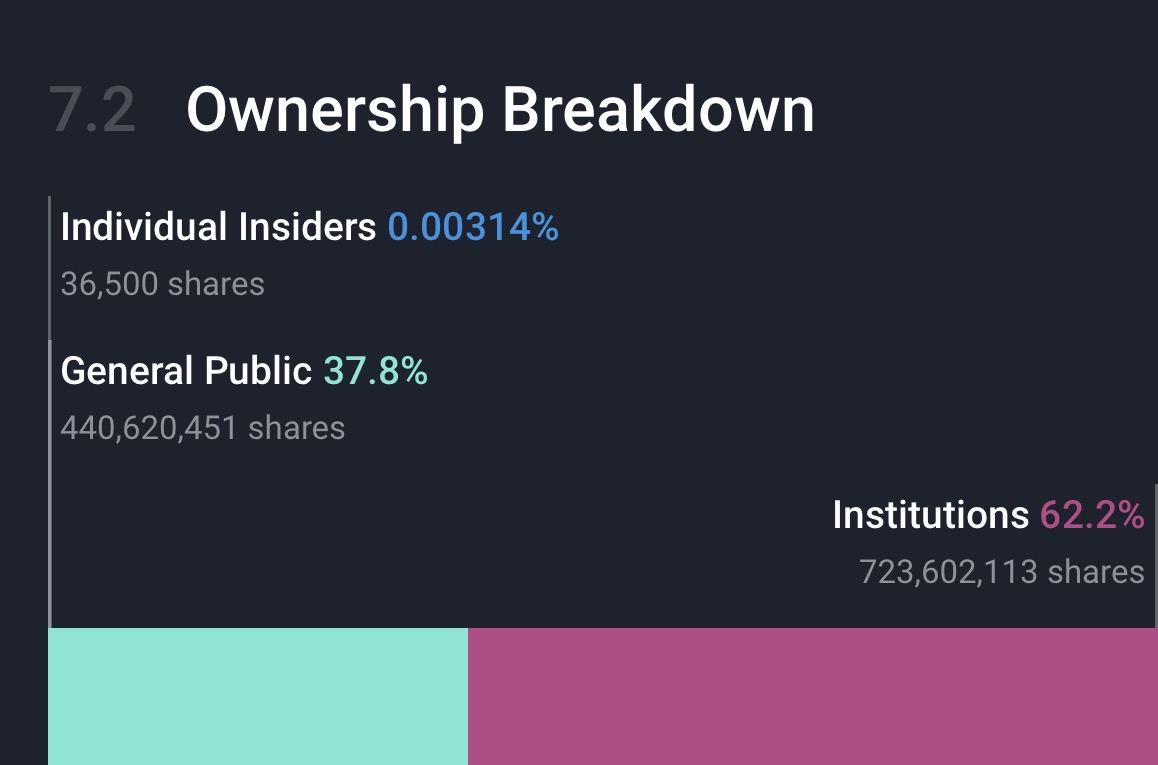Click the word shares after 36,500
This screenshot has width=1158, height=765.
tap(216, 284)
